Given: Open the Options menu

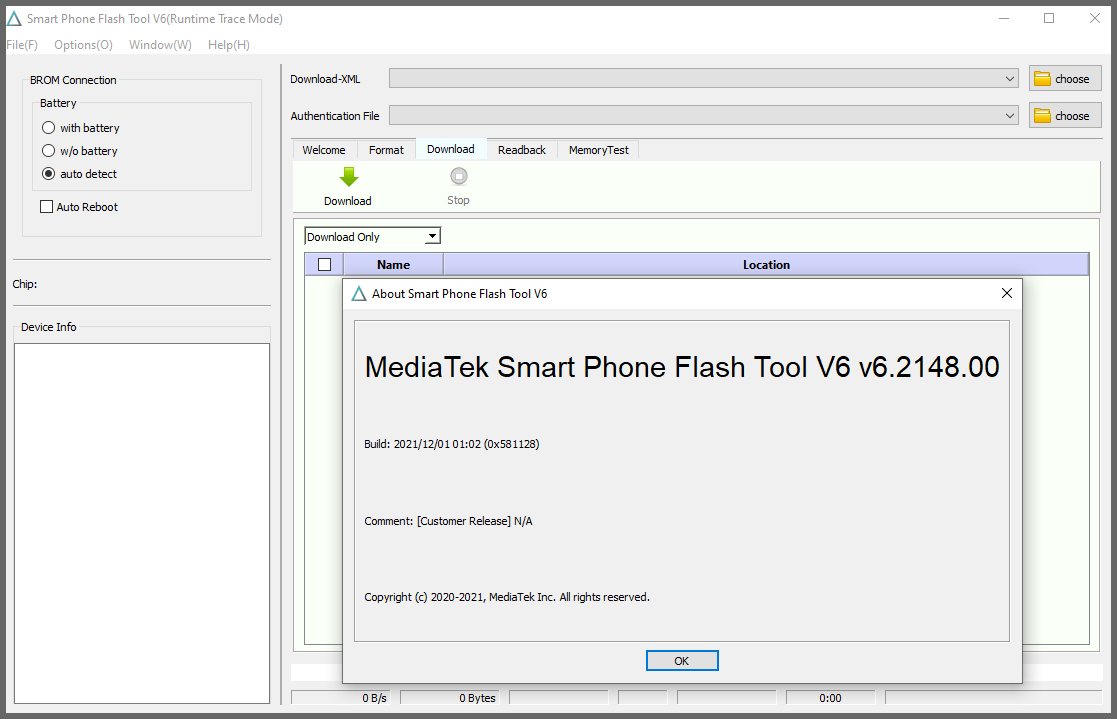Looking at the screenshot, I should 83,45.
